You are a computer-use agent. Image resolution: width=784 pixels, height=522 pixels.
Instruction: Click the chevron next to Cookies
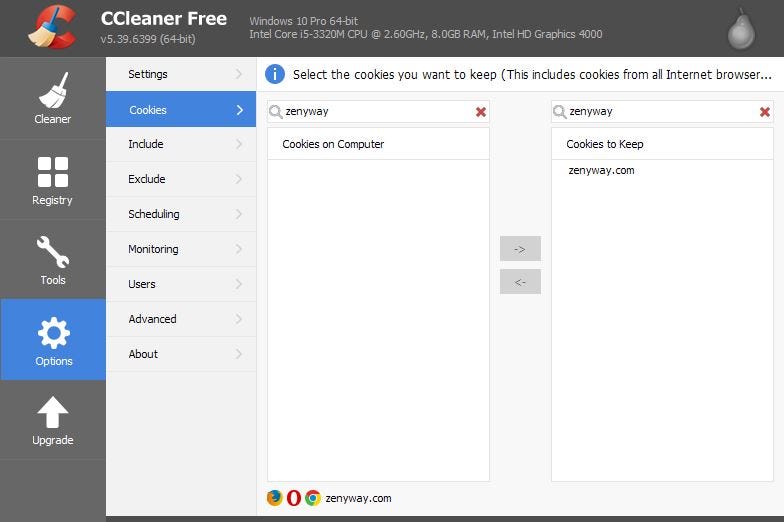click(x=240, y=110)
